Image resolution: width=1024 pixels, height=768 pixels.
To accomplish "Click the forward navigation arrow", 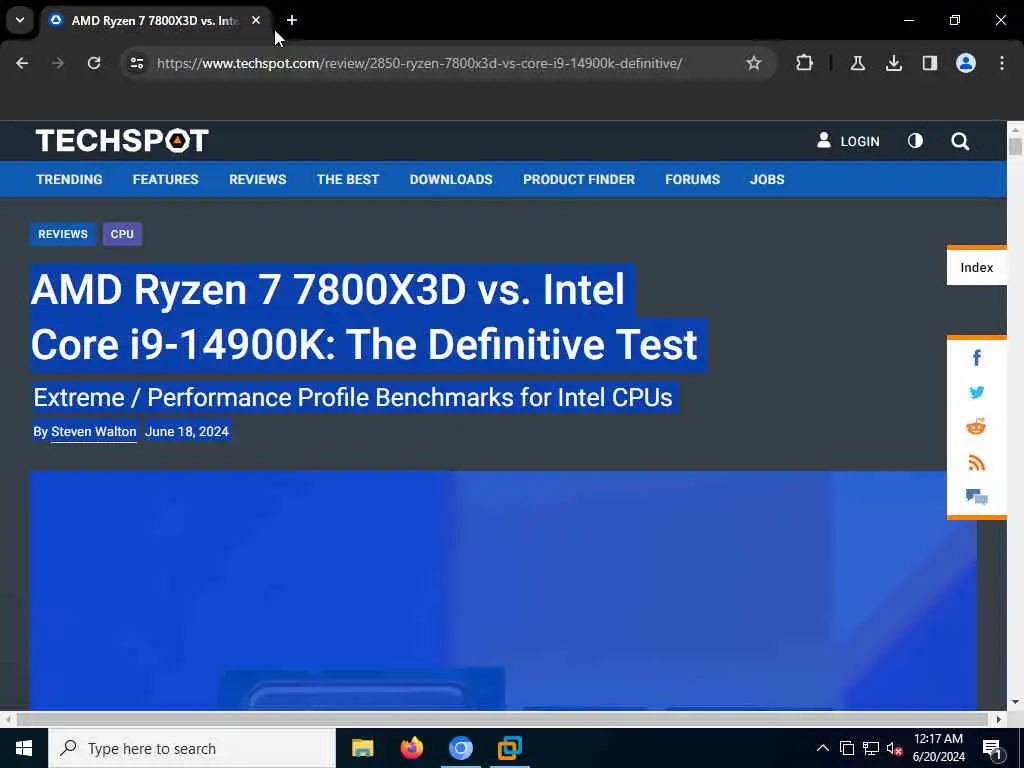I will point(57,63).
